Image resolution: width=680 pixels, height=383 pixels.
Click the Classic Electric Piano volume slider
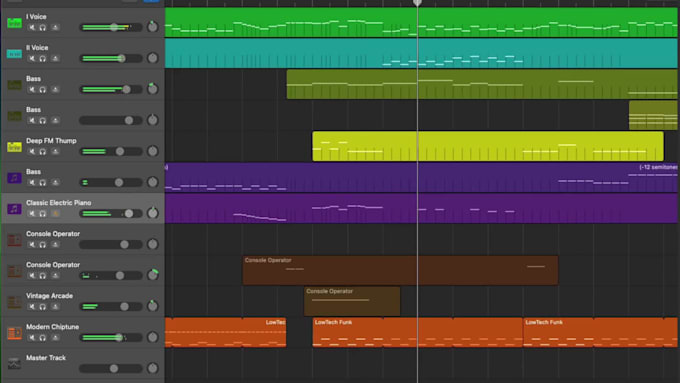[x=111, y=213]
